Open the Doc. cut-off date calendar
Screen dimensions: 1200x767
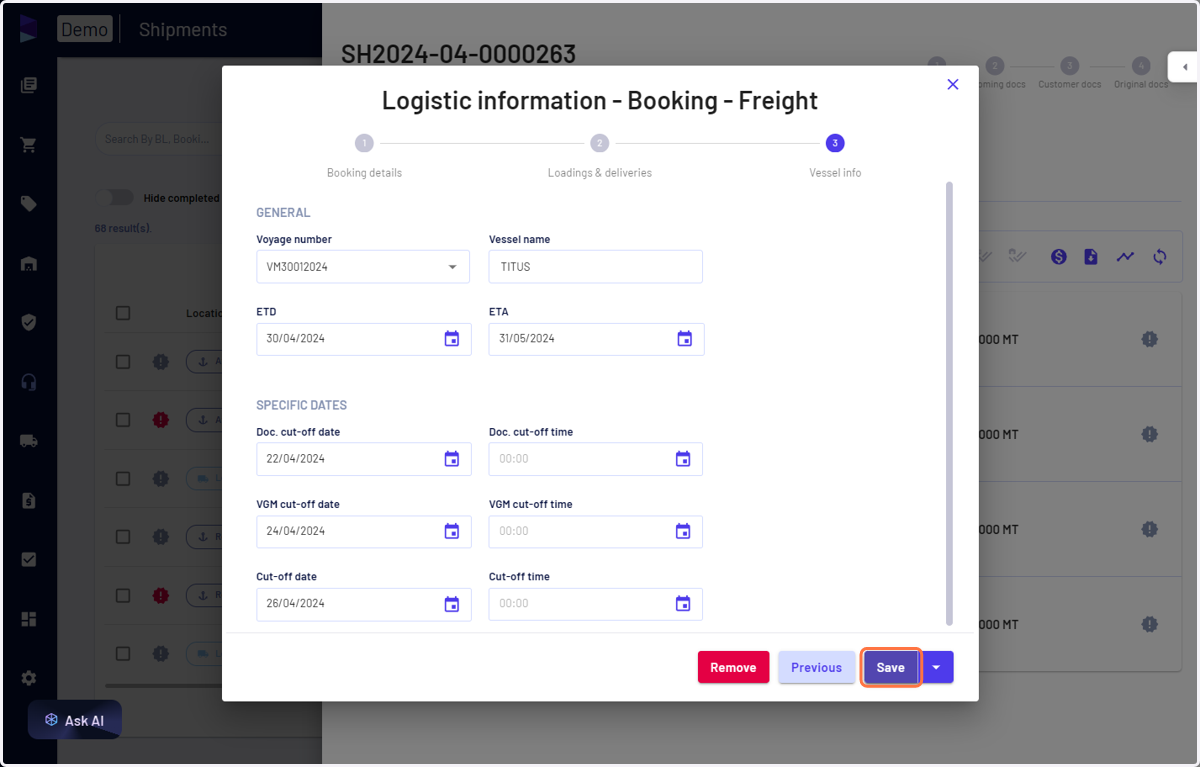452,459
